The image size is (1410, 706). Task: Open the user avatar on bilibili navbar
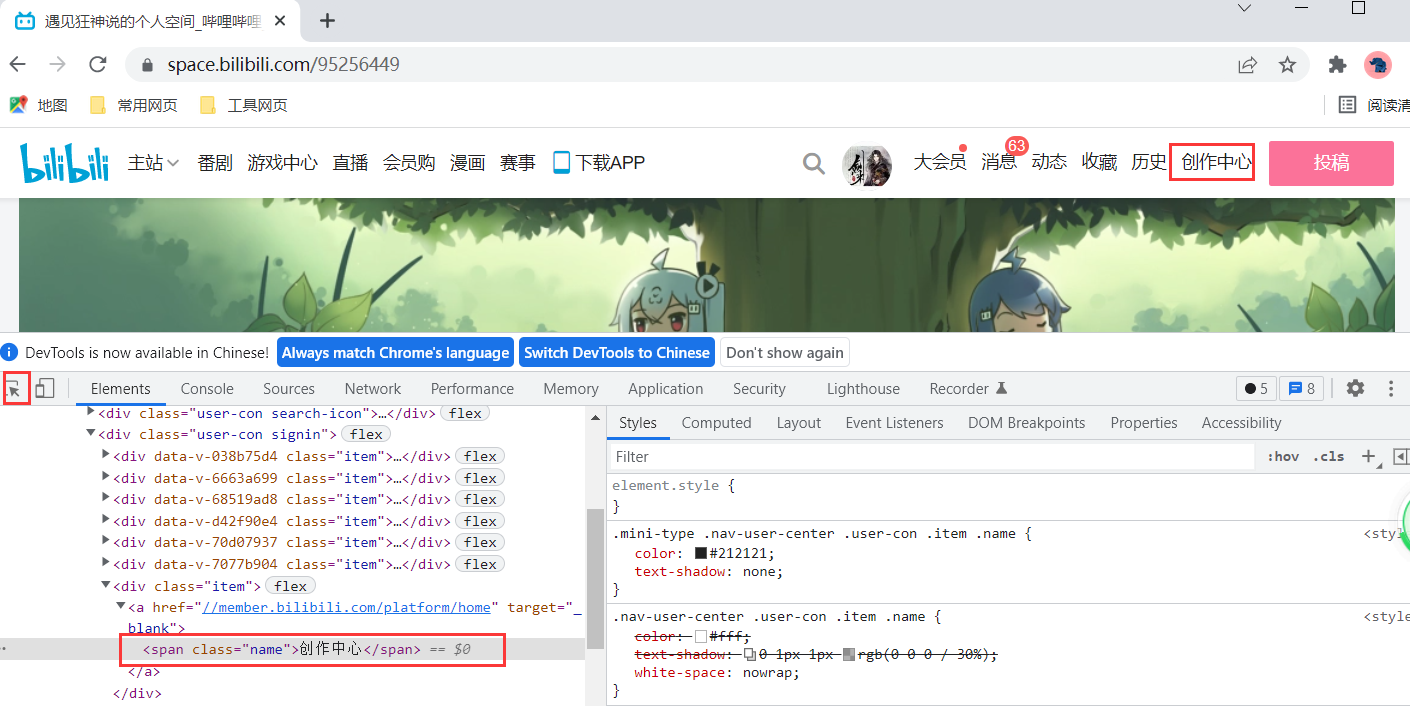coord(866,164)
